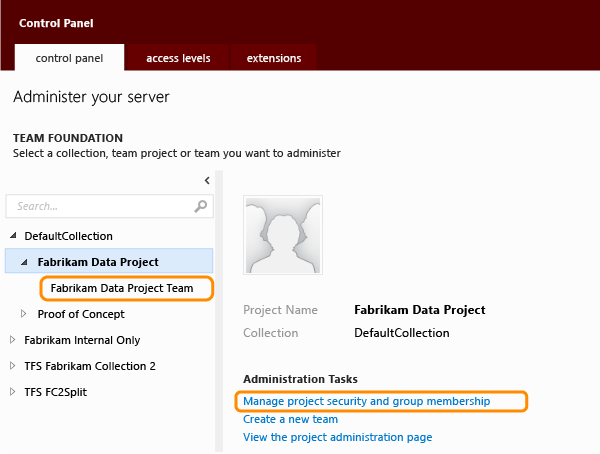Expand the Proof of Concept node

pos(23,314)
